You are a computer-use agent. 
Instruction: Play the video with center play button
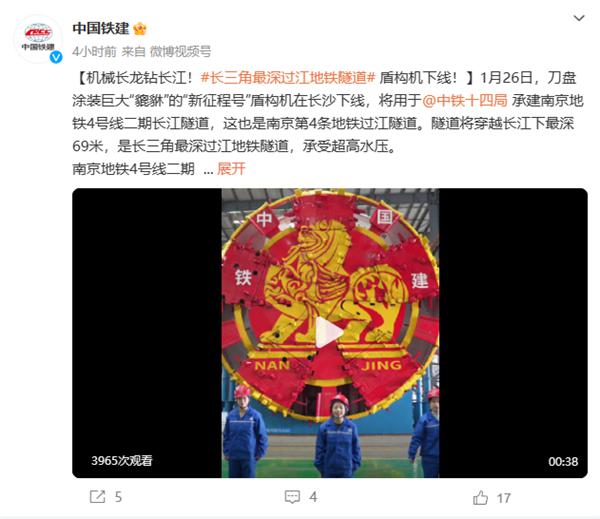pos(329,333)
